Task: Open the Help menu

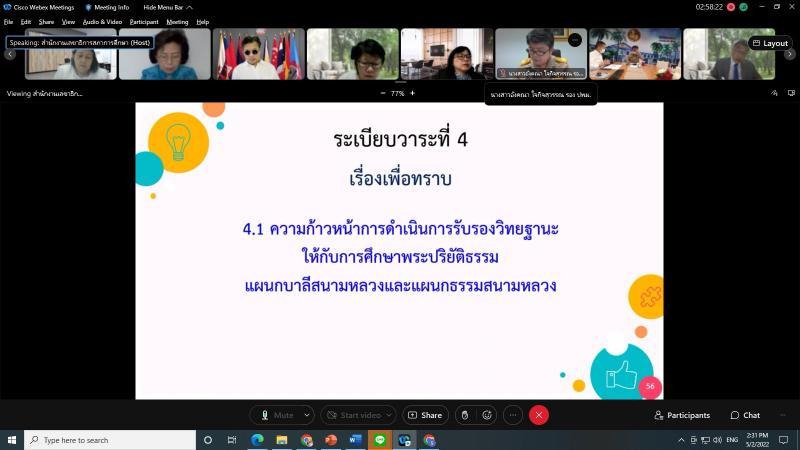Action: (x=203, y=22)
